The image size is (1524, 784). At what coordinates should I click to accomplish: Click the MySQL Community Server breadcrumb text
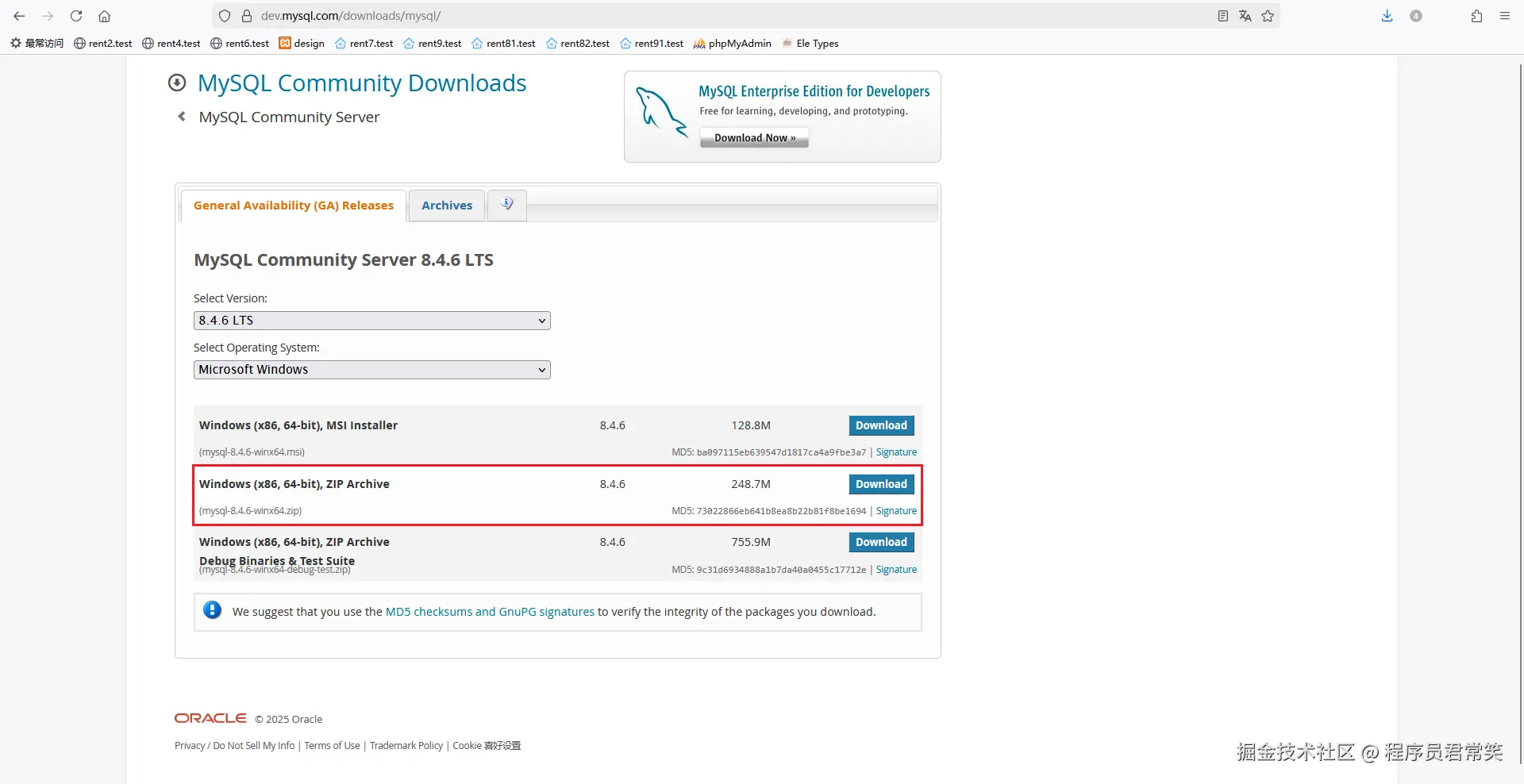tap(289, 117)
